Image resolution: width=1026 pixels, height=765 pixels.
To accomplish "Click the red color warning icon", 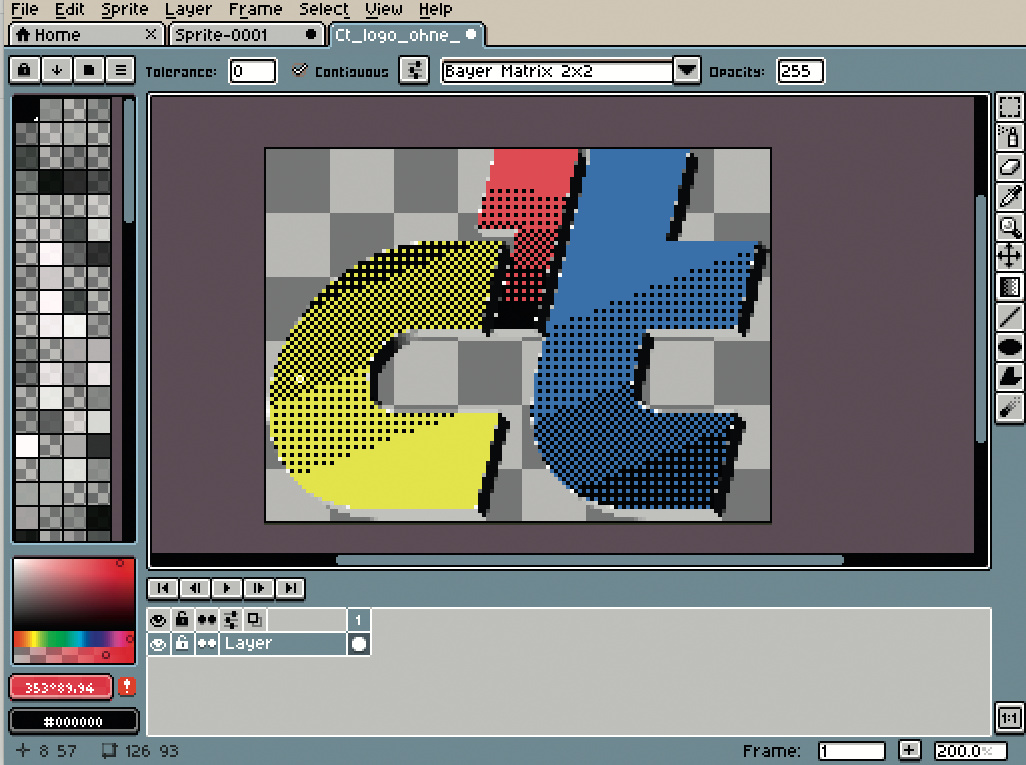I will pos(127,686).
